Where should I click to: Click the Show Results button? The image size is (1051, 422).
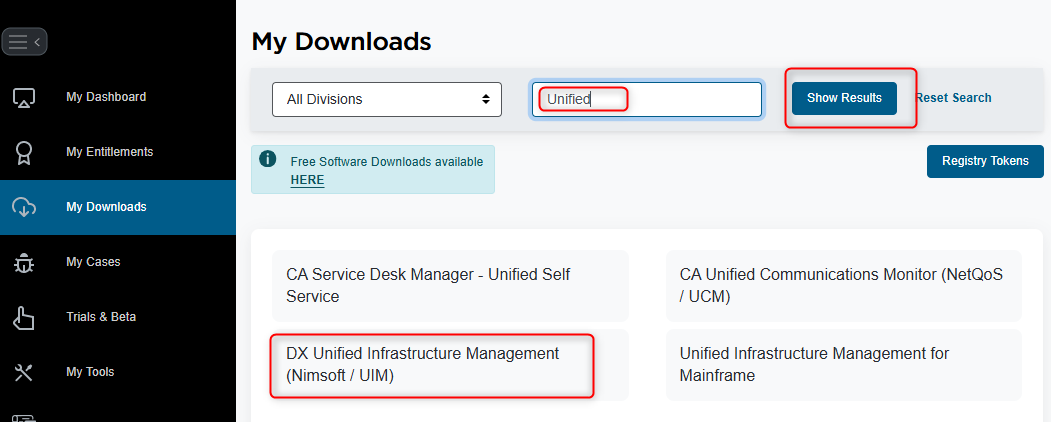(x=844, y=98)
